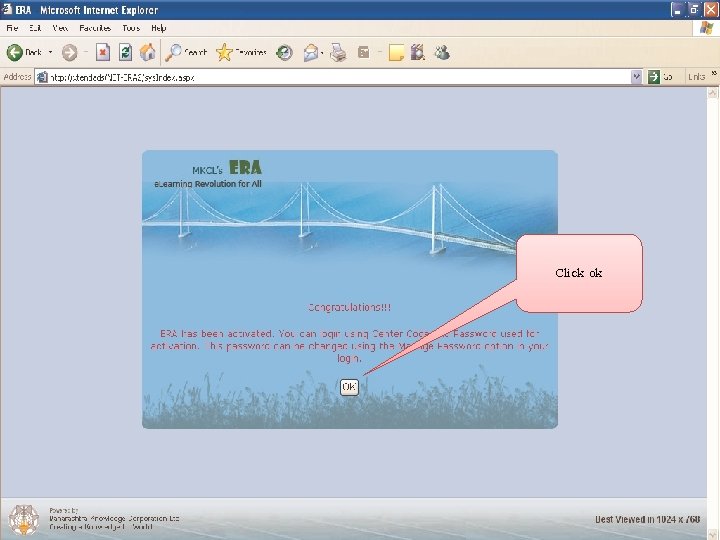Image resolution: width=720 pixels, height=540 pixels.
Task: Expand the Links toolbar chevron
Action: (x=714, y=73)
